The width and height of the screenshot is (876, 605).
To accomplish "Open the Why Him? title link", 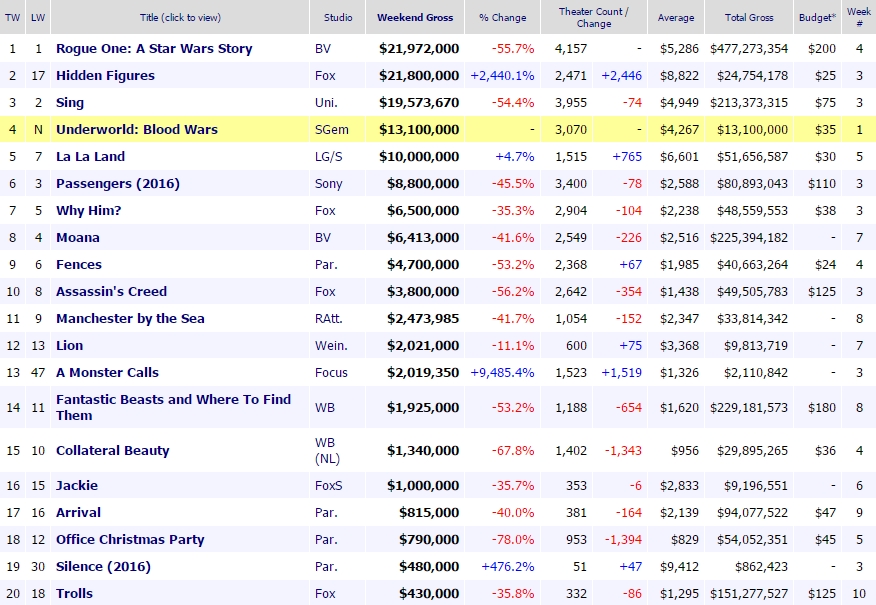I will pos(88,211).
